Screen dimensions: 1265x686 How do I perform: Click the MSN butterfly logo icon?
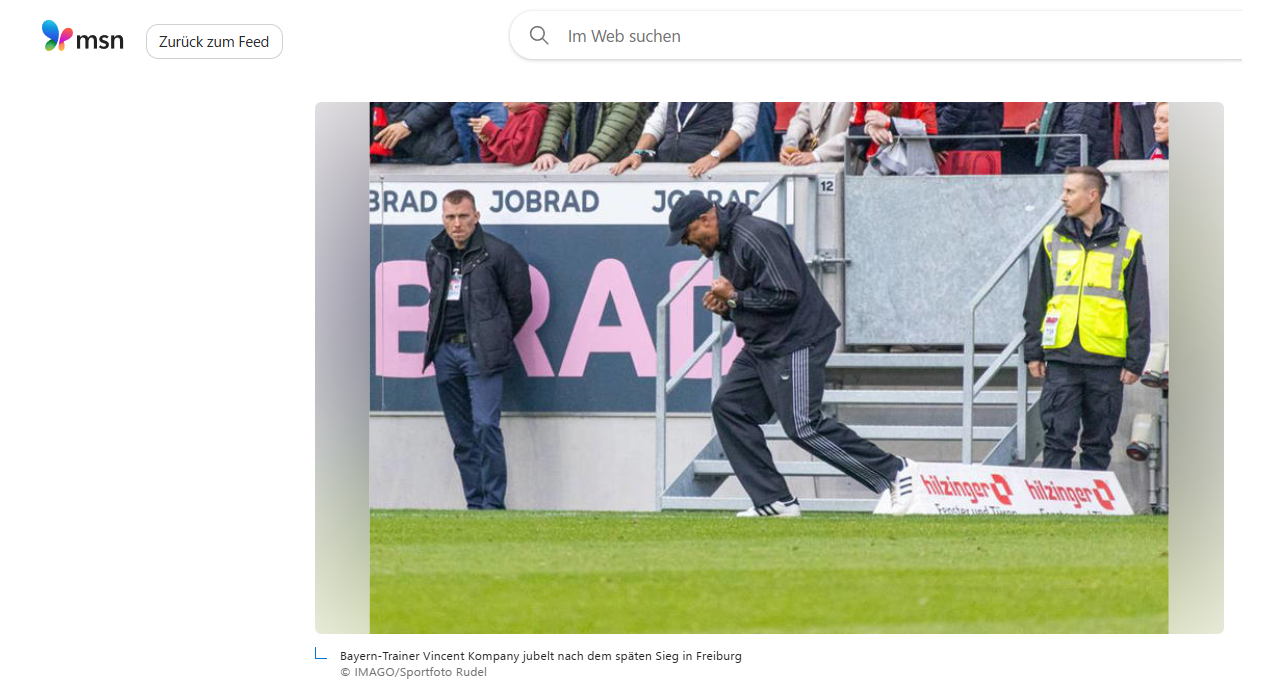(57, 36)
